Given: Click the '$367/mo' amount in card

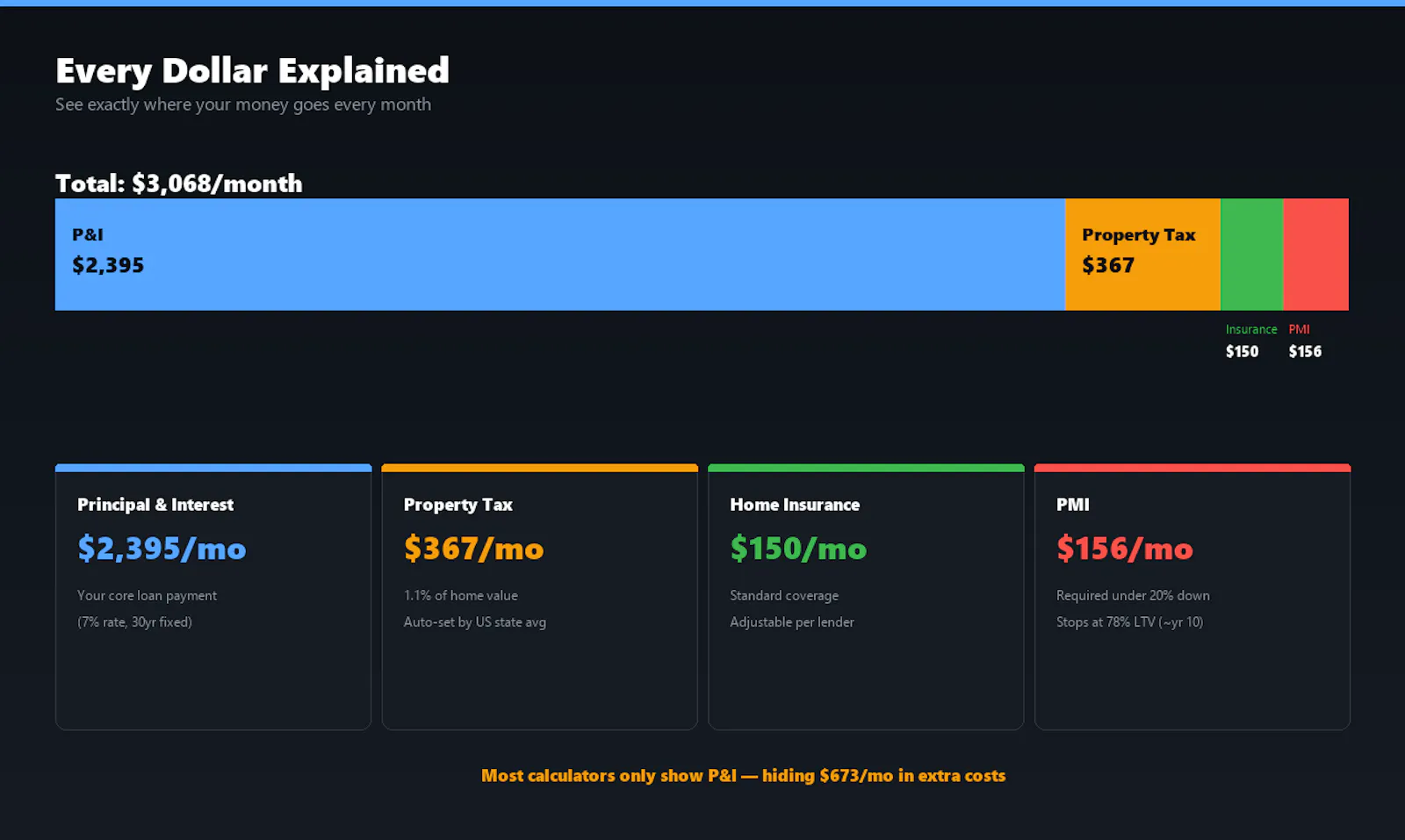Looking at the screenshot, I should pyautogui.click(x=474, y=549).
